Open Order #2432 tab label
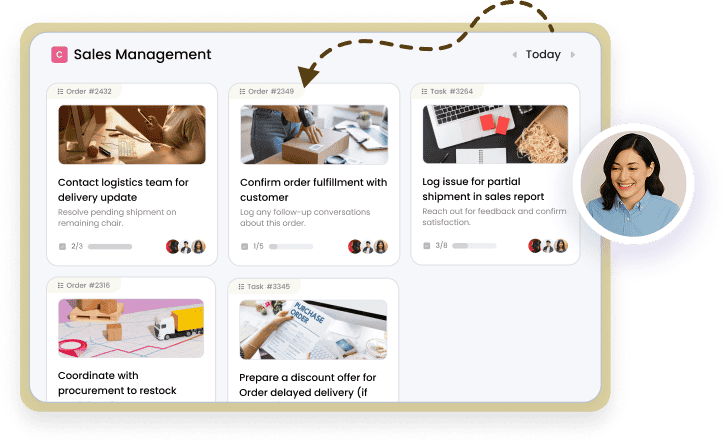The width and height of the screenshot is (725, 441). (89, 92)
